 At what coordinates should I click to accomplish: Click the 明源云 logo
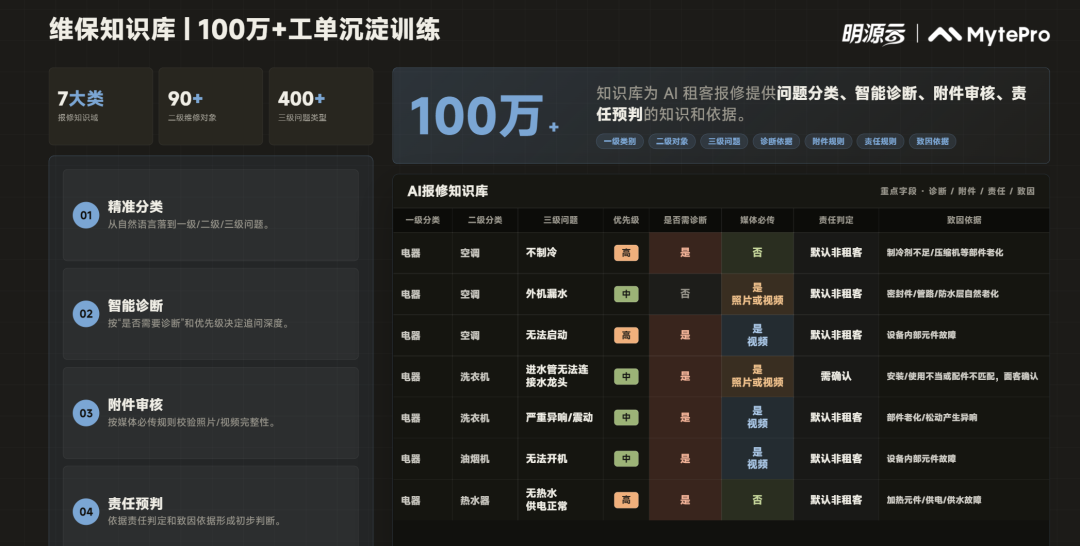point(873,34)
